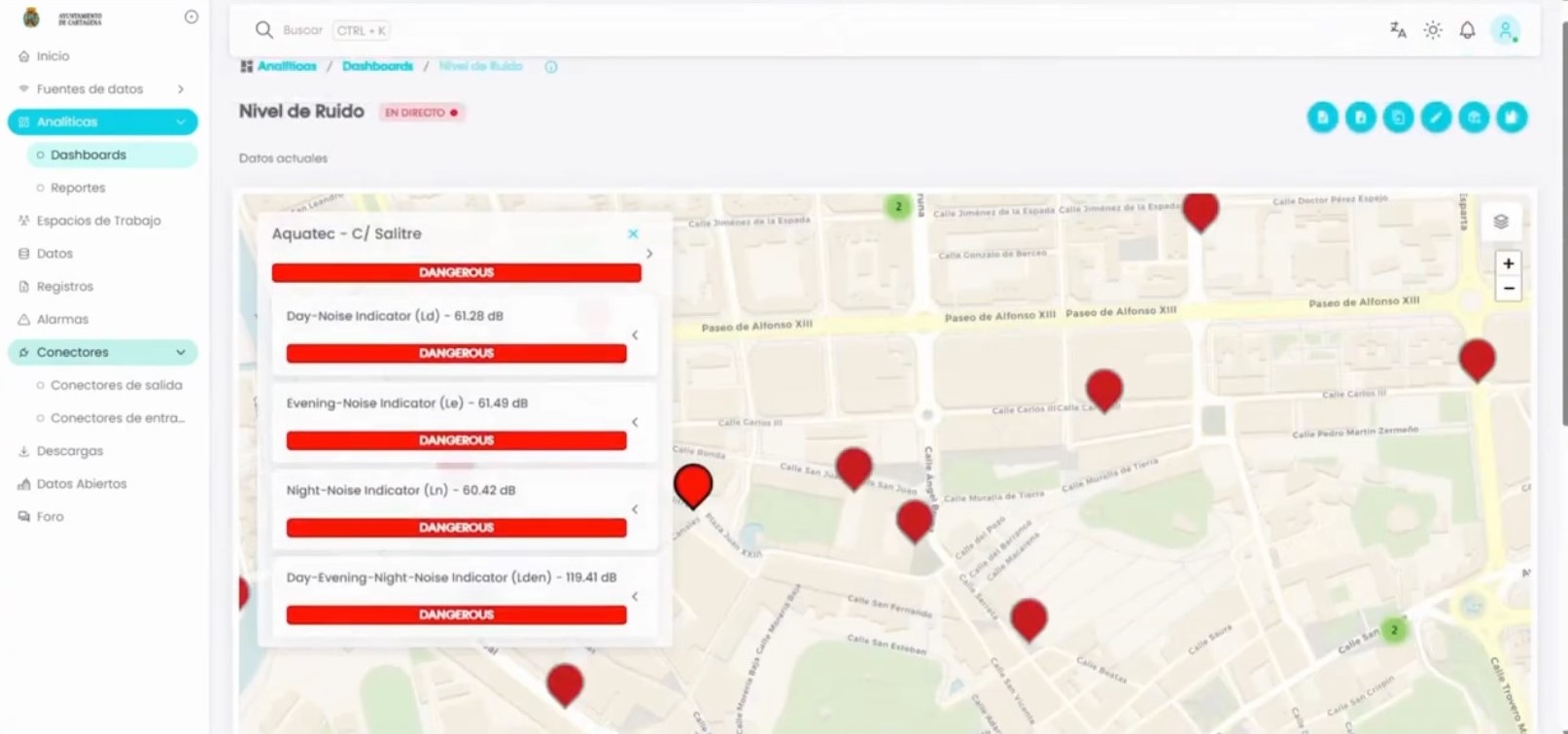Open Reportes in sidebar
This screenshot has height=734, width=1568.
tap(78, 188)
